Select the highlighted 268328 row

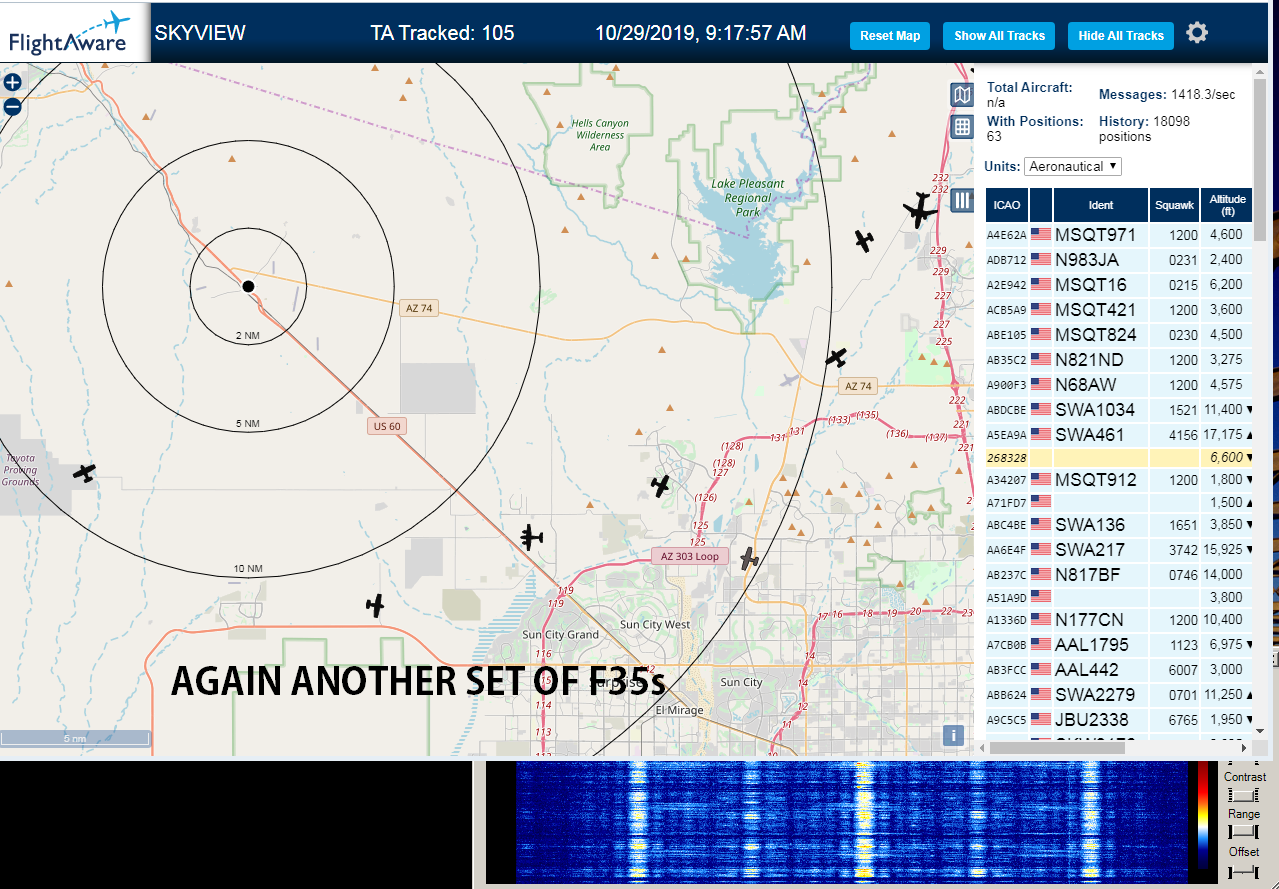point(1118,457)
